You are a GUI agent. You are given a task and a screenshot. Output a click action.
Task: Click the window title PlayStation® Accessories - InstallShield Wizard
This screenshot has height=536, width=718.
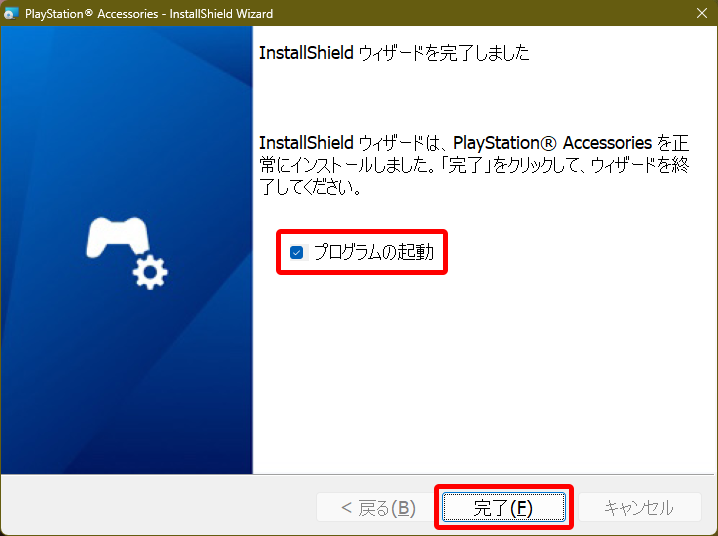pos(149,14)
